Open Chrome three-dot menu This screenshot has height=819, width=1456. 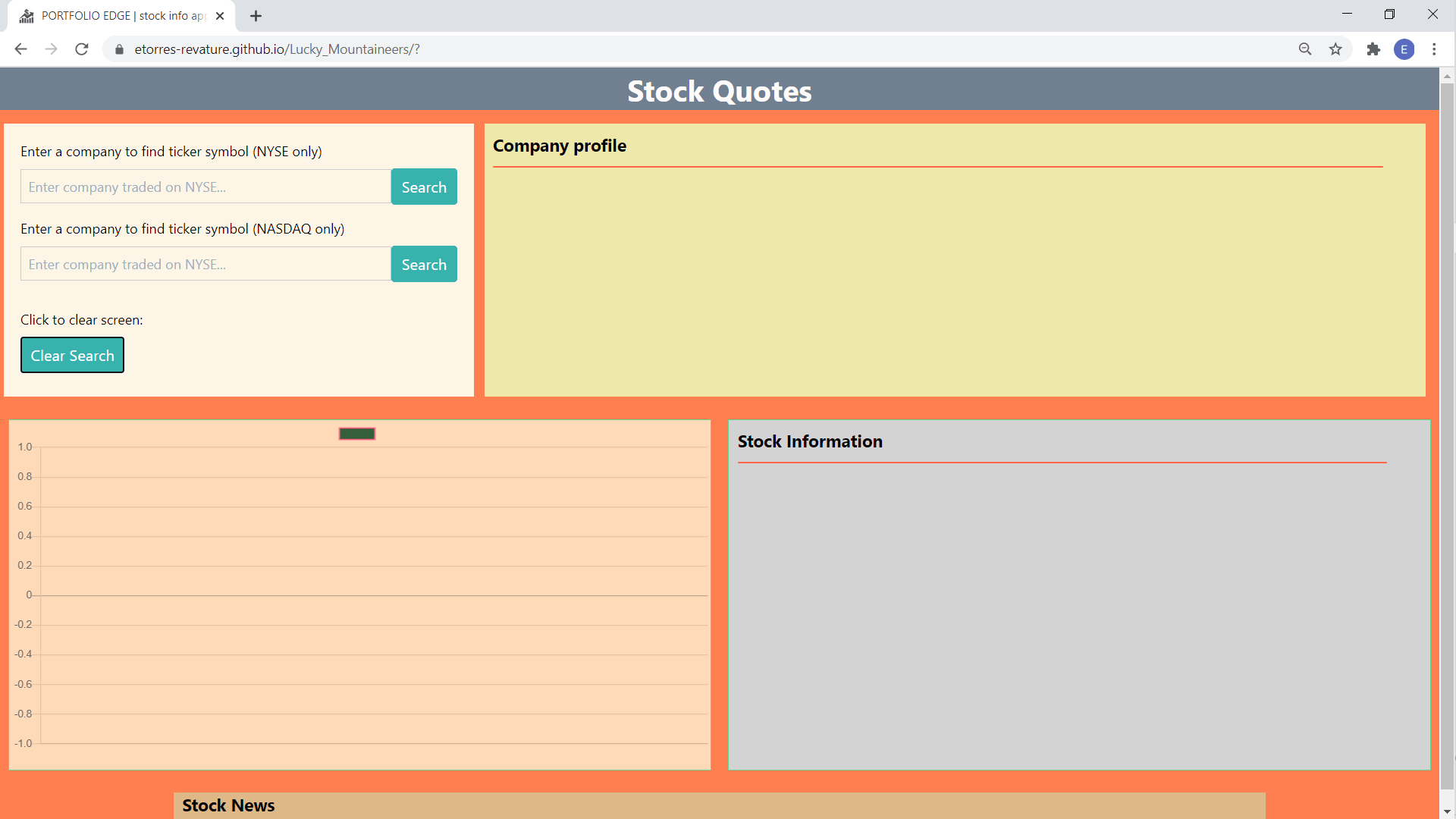1434,49
